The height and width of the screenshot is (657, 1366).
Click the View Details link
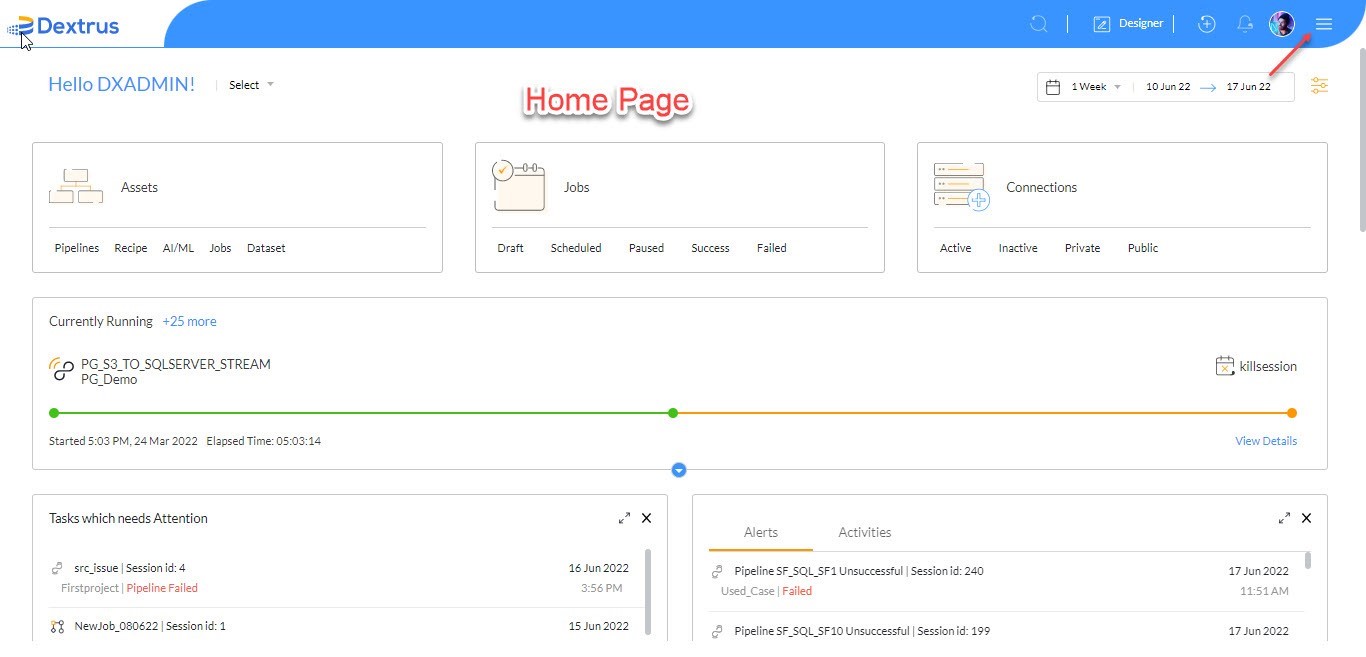coord(1266,441)
